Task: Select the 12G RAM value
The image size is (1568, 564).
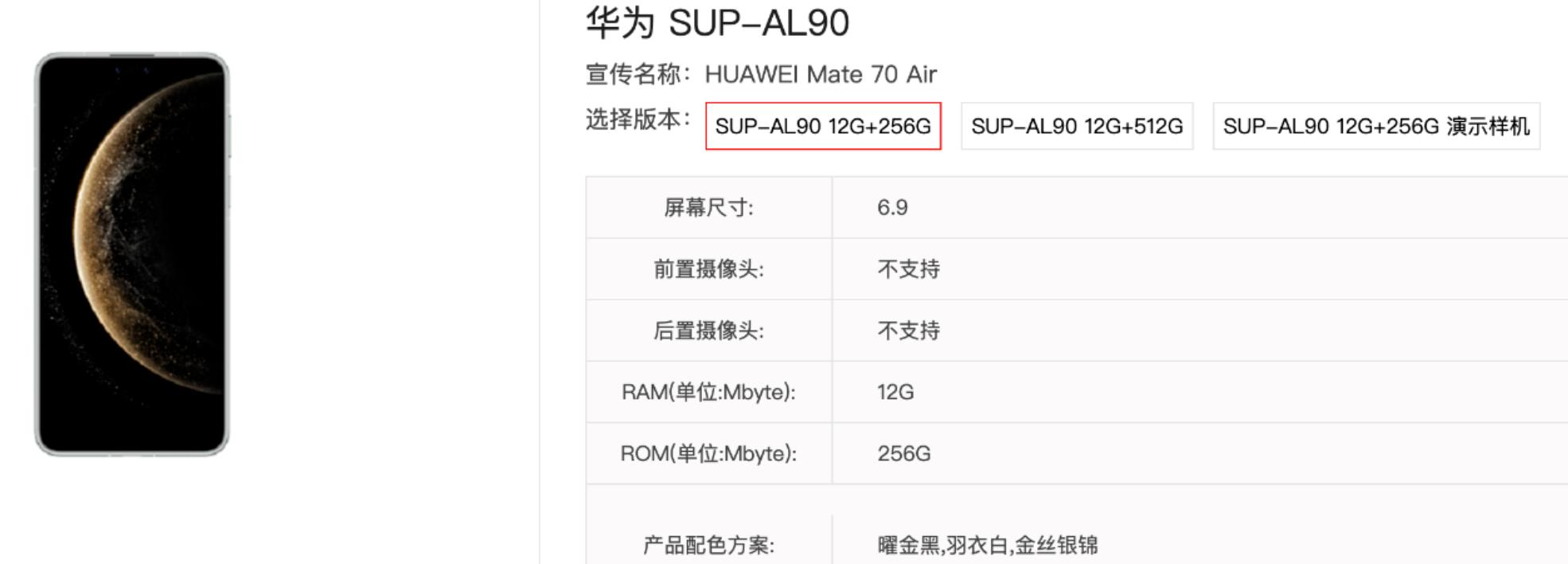Action: pyautogui.click(x=891, y=392)
